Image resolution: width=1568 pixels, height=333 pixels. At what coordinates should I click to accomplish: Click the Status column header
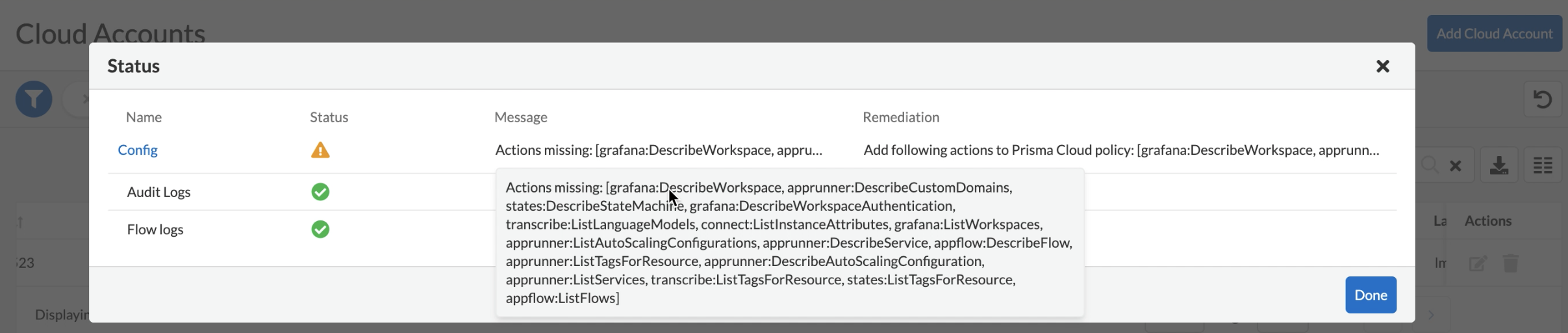pos(329,117)
